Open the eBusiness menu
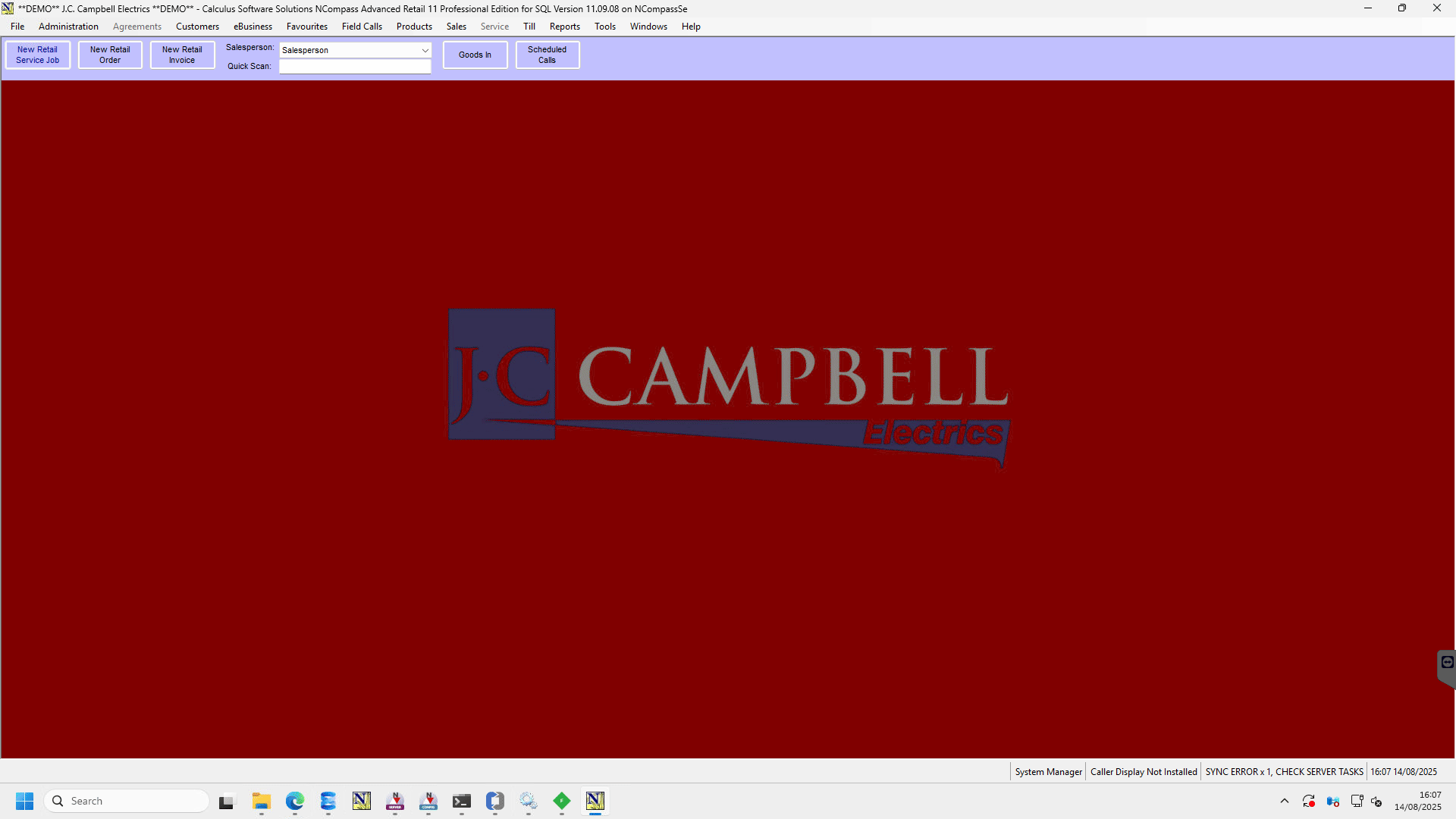Screen dimensions: 1456x819 tap(253, 26)
